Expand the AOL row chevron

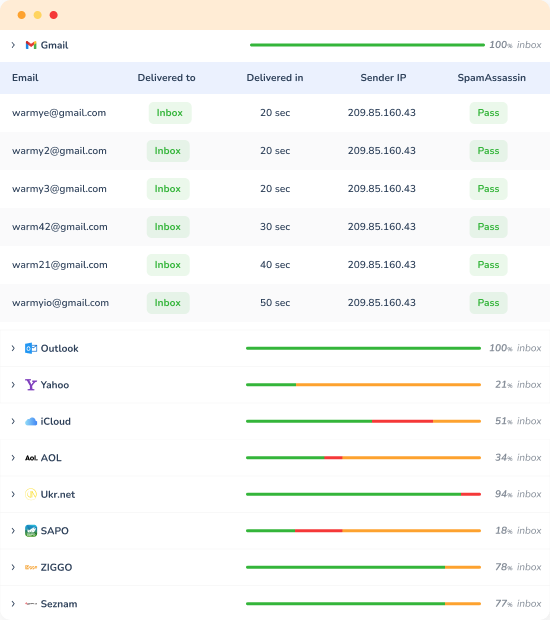click(x=13, y=458)
